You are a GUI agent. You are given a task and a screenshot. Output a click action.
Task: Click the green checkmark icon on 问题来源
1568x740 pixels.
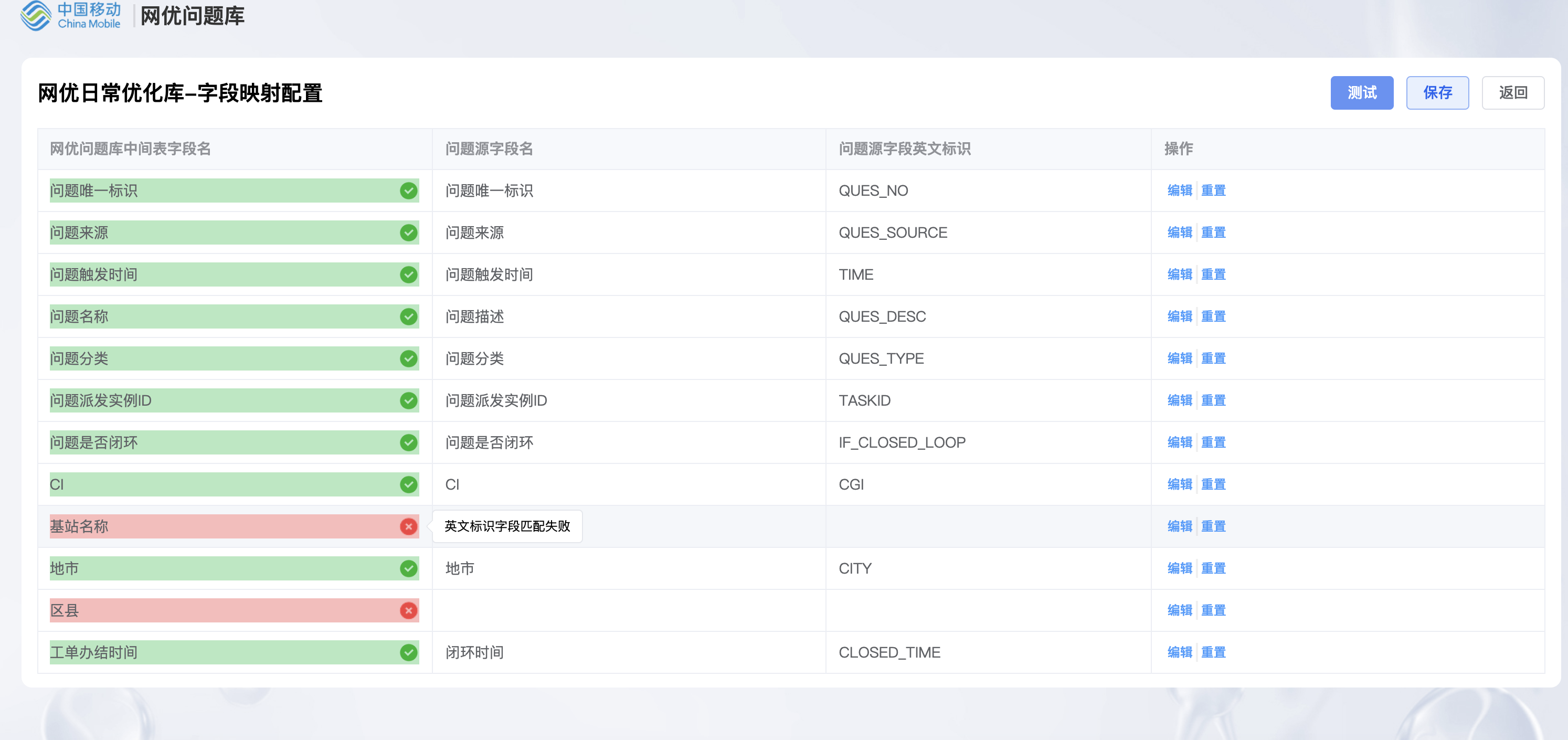pyautogui.click(x=408, y=233)
